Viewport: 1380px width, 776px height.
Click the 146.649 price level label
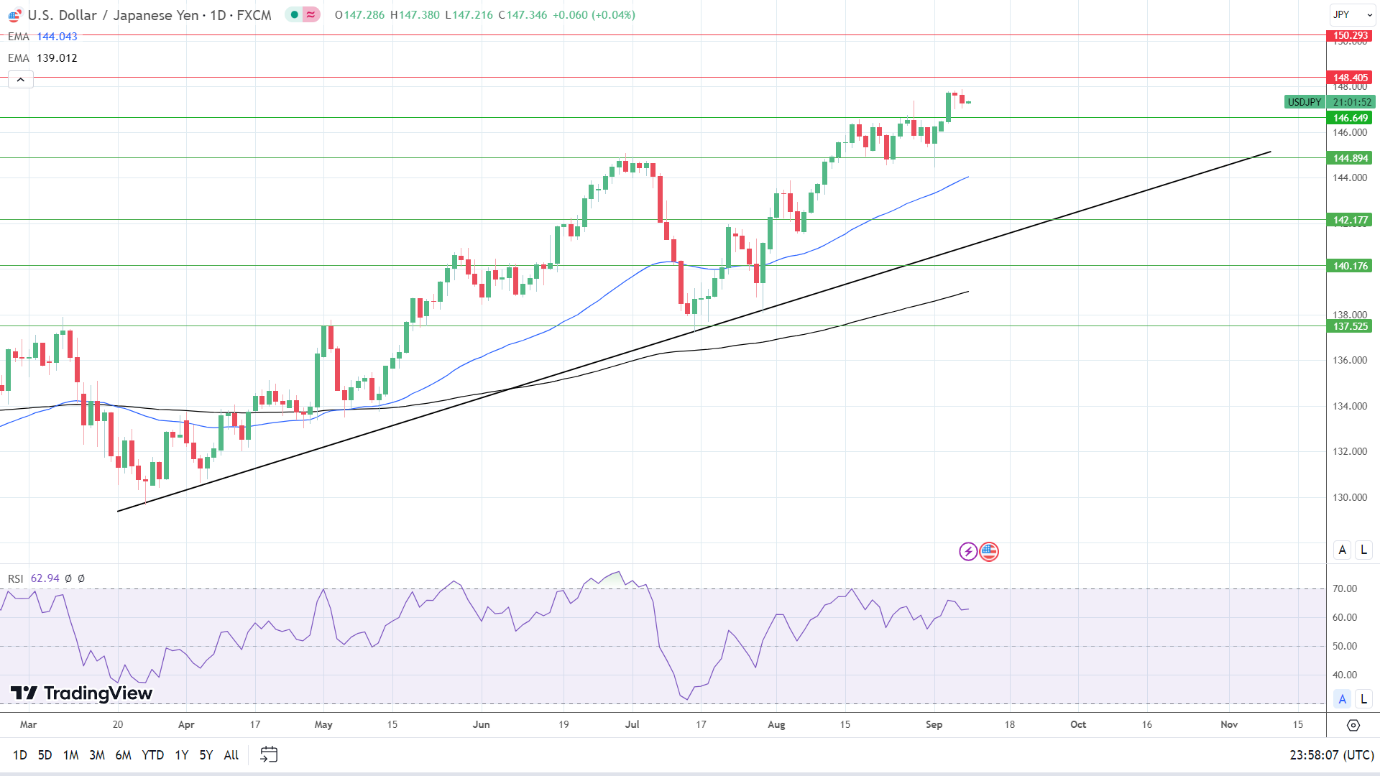click(x=1351, y=117)
